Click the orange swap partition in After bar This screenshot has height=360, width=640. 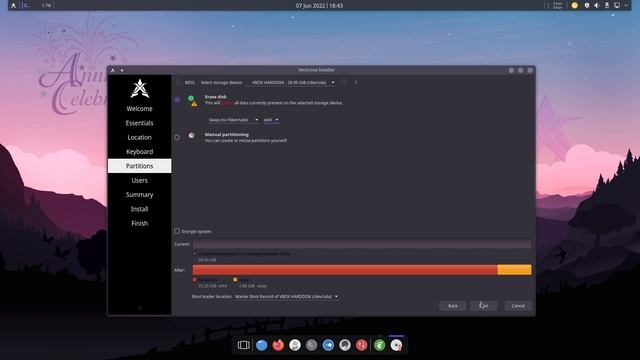pos(514,269)
